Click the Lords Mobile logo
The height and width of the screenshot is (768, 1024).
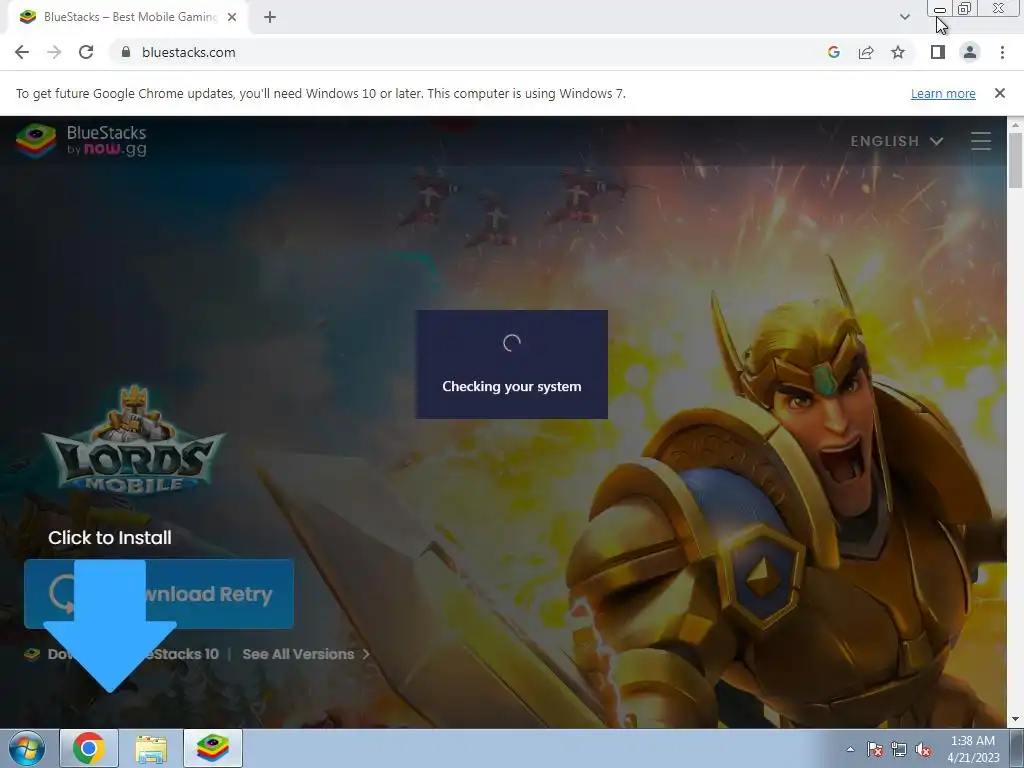click(135, 440)
